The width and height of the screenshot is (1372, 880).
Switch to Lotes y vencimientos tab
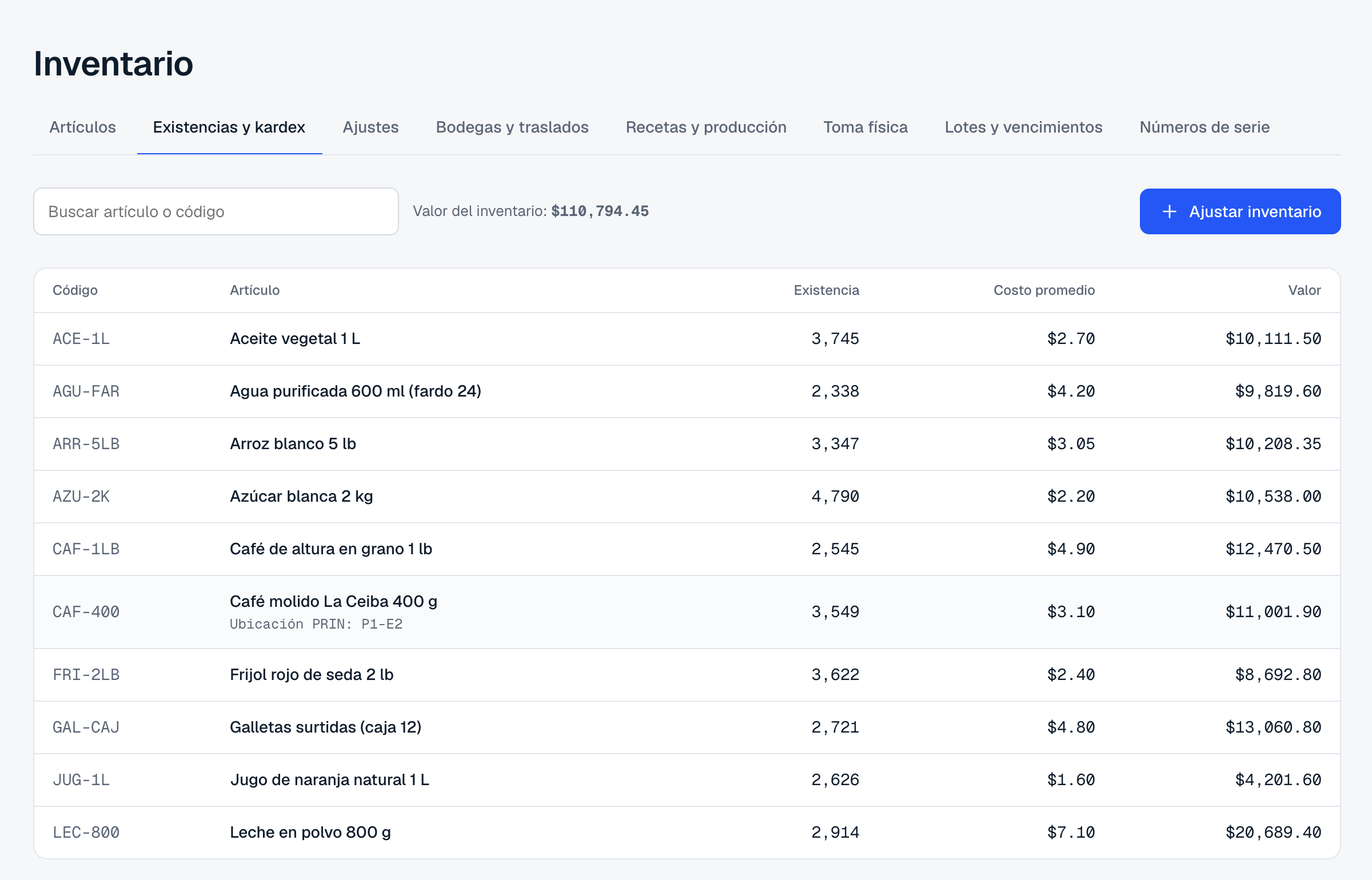(x=1023, y=127)
